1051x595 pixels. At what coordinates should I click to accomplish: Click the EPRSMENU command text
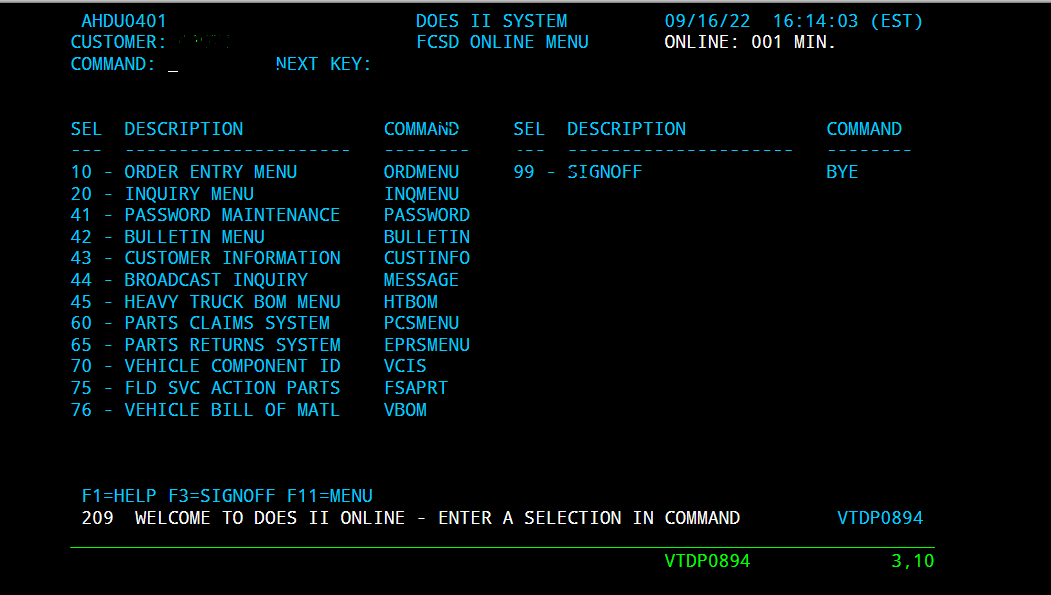(426, 344)
